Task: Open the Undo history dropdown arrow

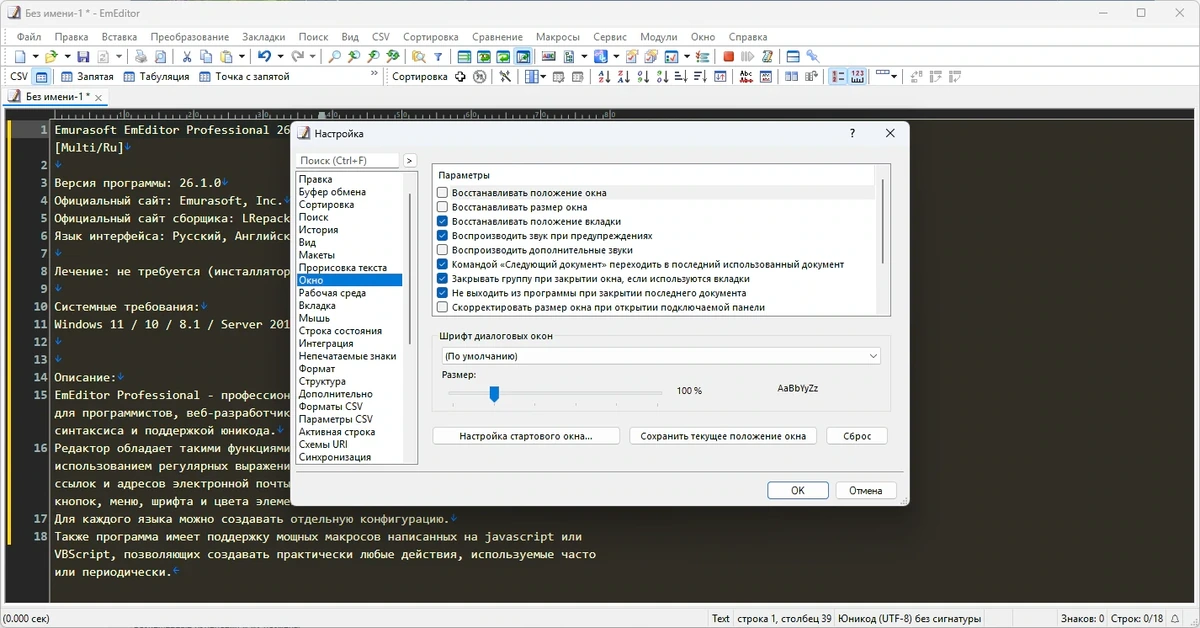Action: (x=281, y=56)
